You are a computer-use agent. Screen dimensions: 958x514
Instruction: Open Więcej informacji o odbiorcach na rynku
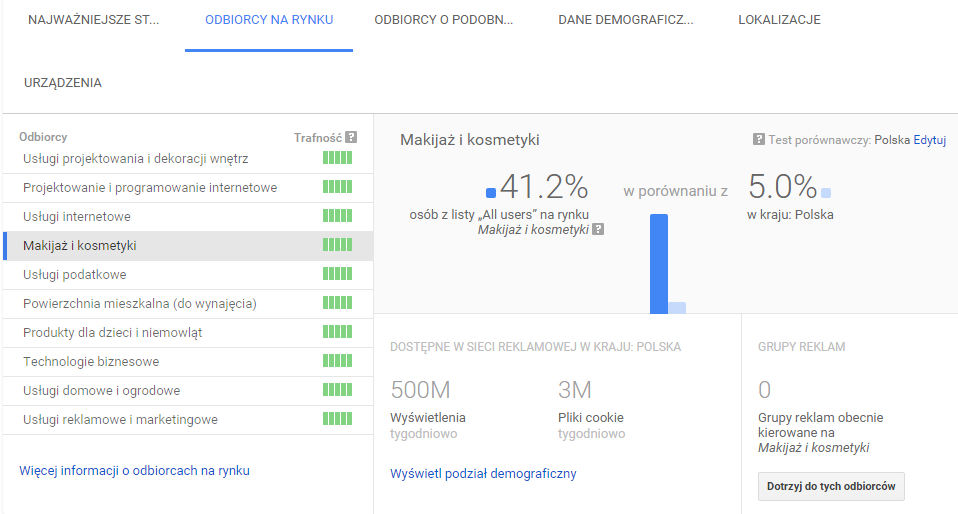134,470
